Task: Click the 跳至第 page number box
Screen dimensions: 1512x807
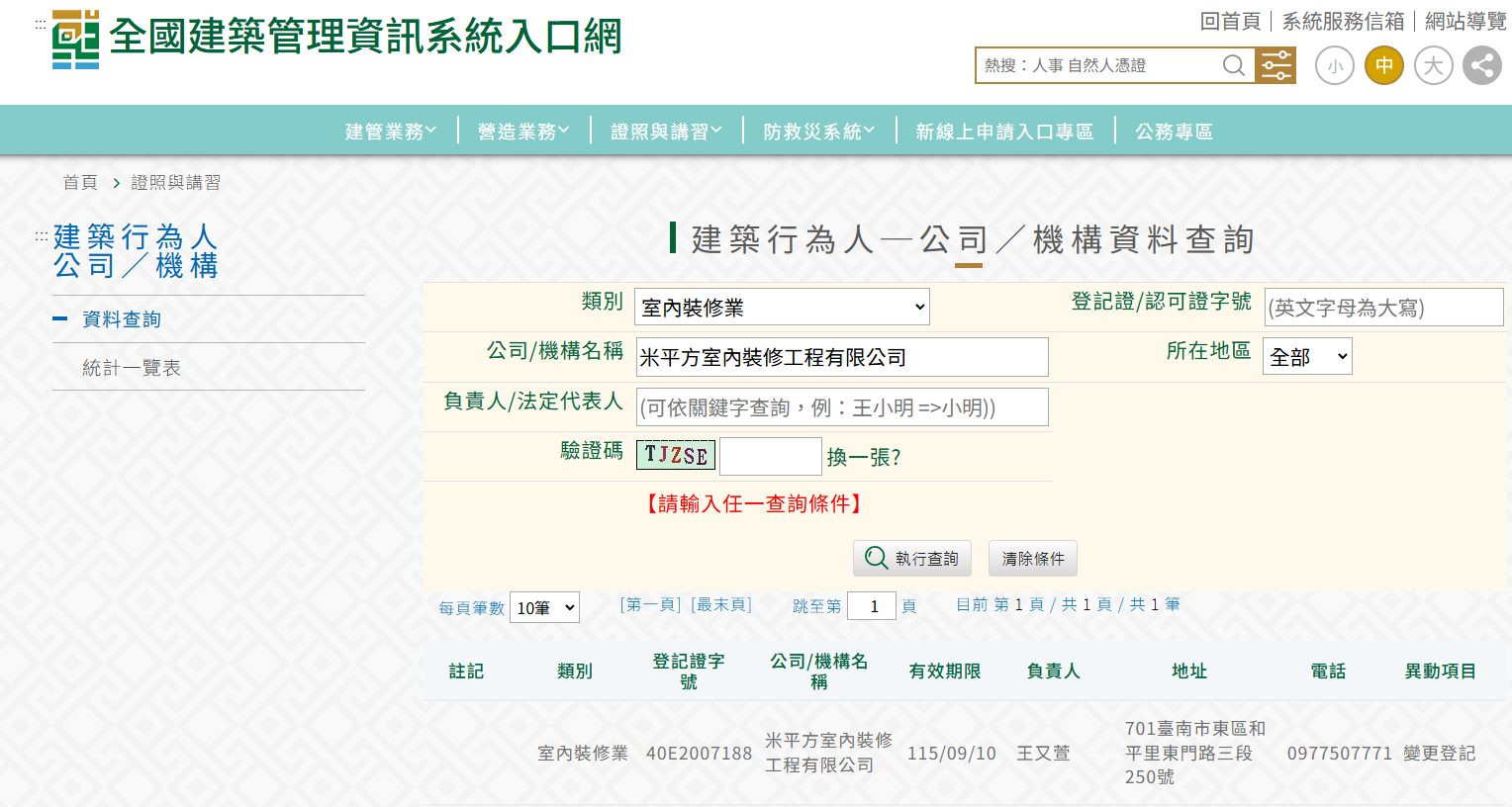Action: pyautogui.click(x=871, y=605)
